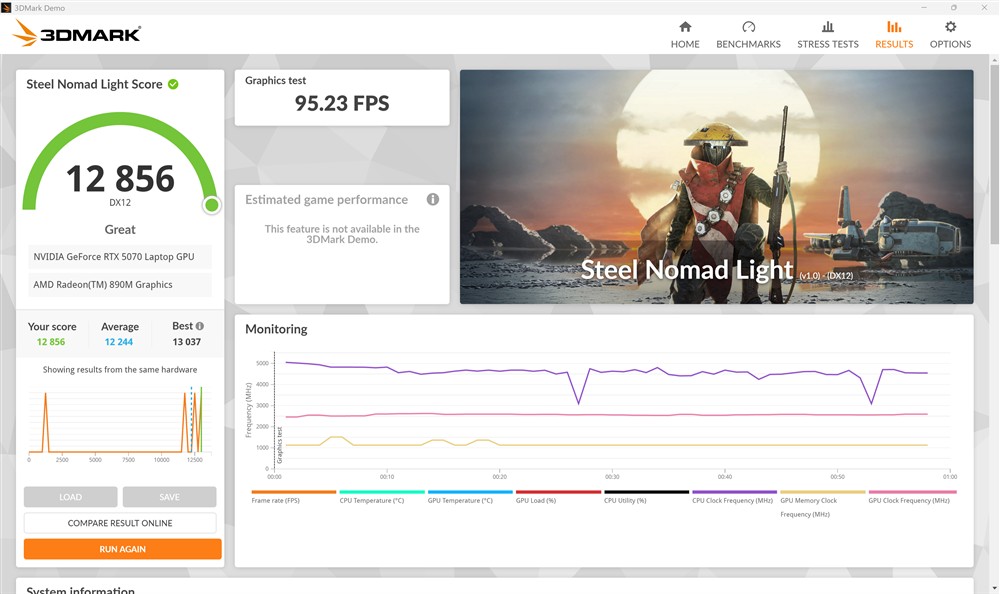Open Options via the gear icon
Image resolution: width=1000 pixels, height=594 pixels.
tap(950, 28)
